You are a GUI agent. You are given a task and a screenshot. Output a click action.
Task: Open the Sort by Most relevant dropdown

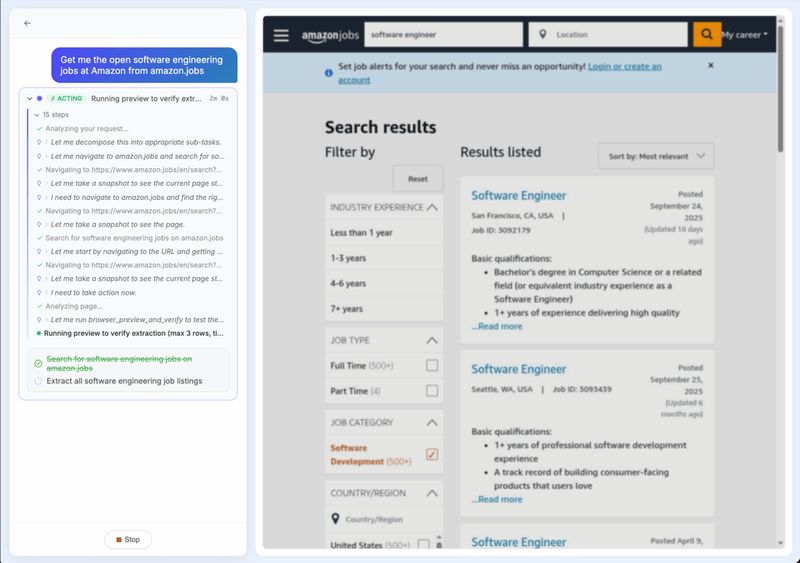[656, 156]
